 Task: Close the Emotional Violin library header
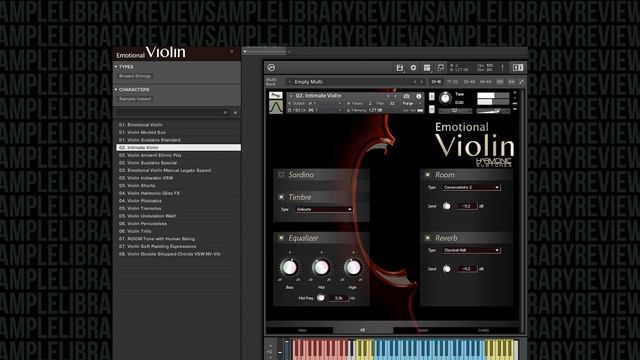click(x=232, y=51)
